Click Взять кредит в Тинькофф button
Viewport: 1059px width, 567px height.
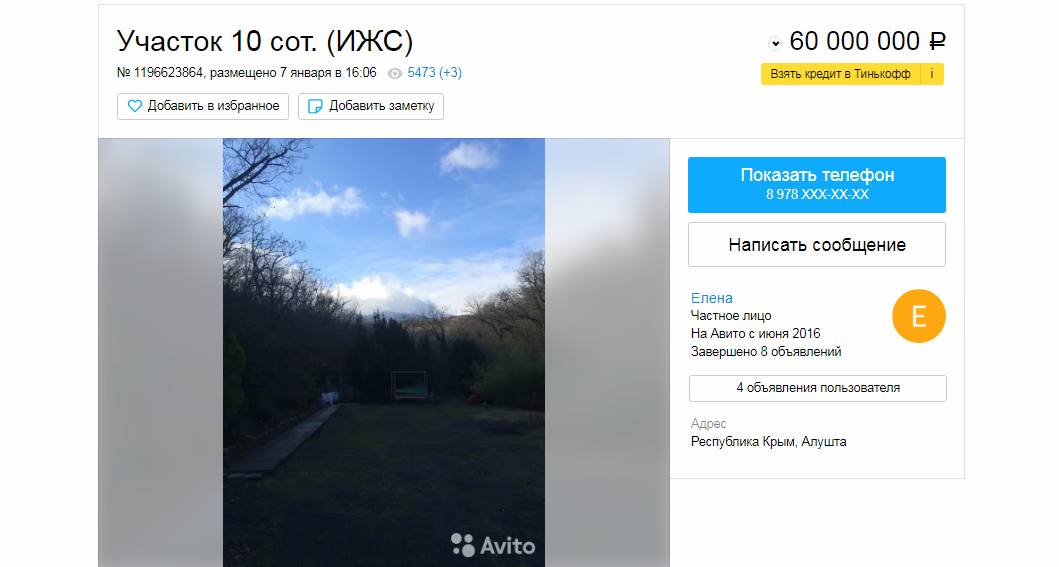click(x=841, y=74)
